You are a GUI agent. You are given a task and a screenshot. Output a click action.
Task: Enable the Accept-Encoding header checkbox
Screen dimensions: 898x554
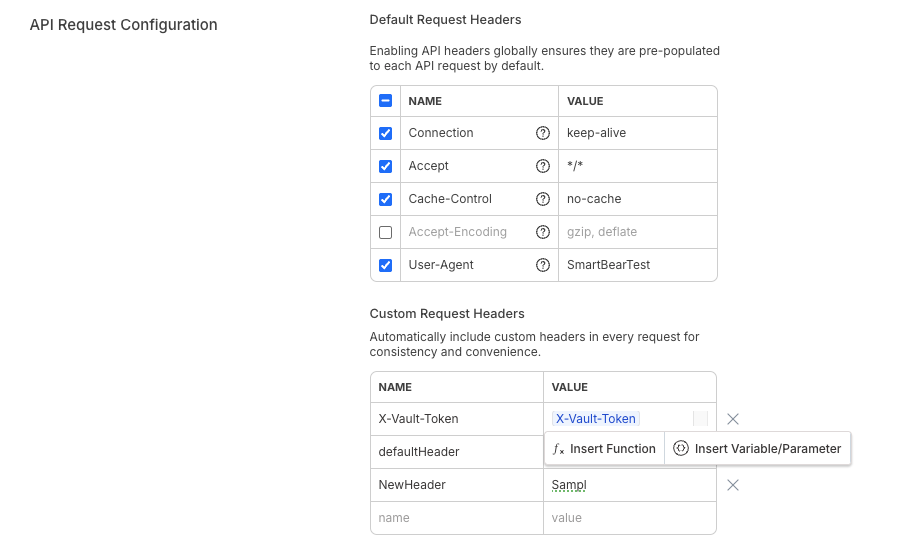(x=386, y=232)
